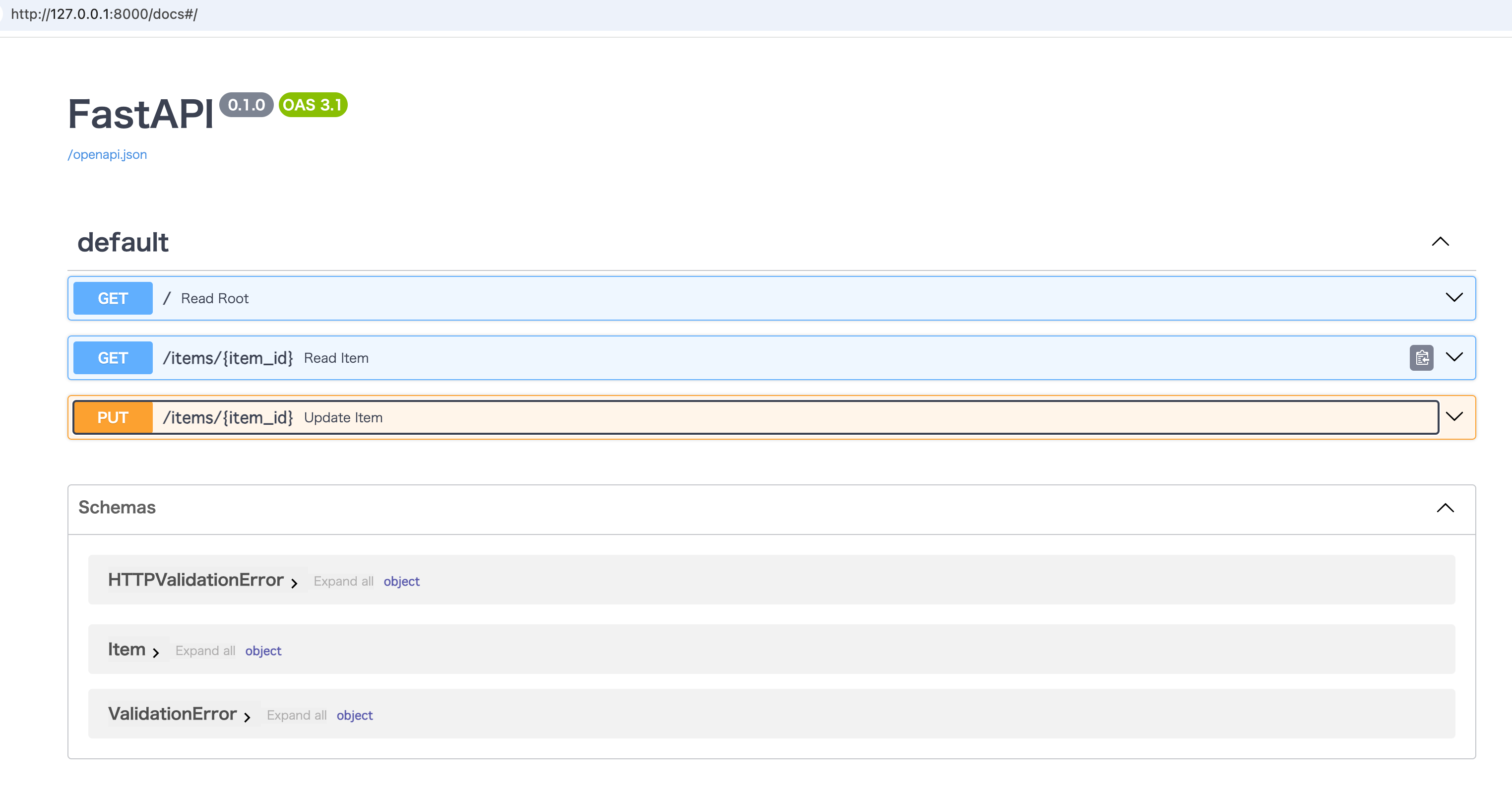Open the /openapi.json link
The width and height of the screenshot is (1512, 800).
(107, 154)
